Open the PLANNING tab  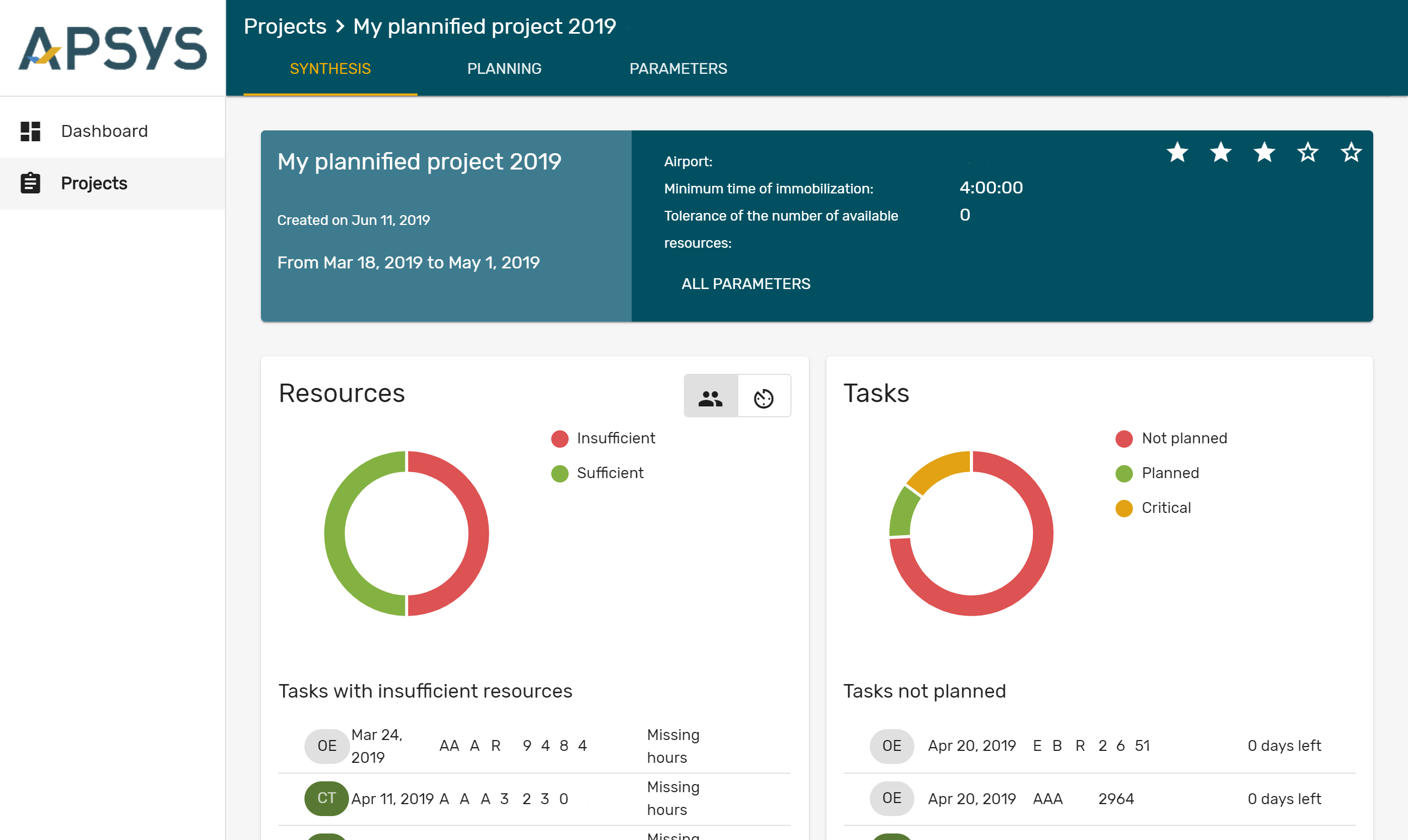pos(504,69)
